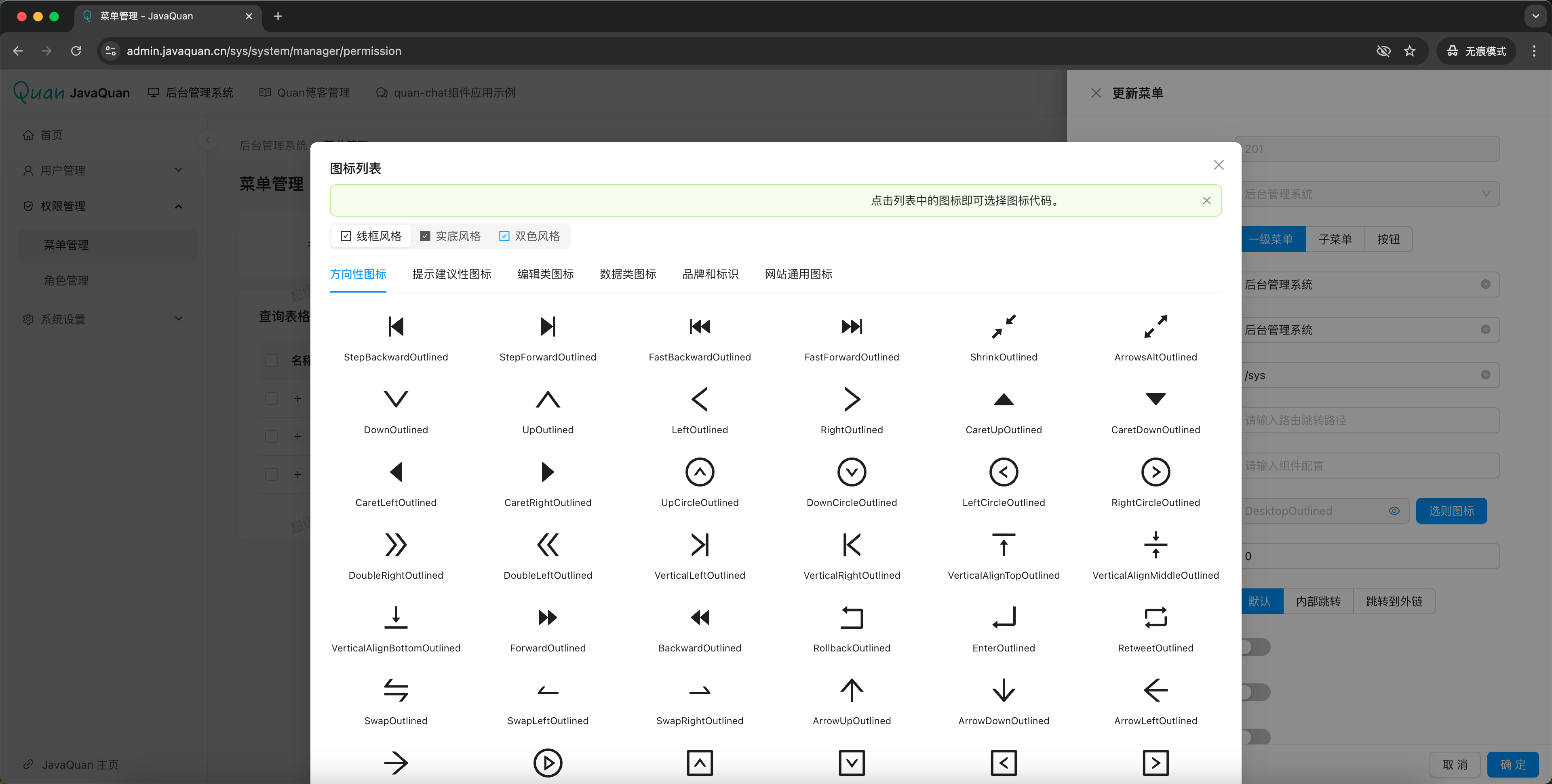Choose the FastBackwardOutlined icon
This screenshot has height=784, width=1552.
[700, 327]
